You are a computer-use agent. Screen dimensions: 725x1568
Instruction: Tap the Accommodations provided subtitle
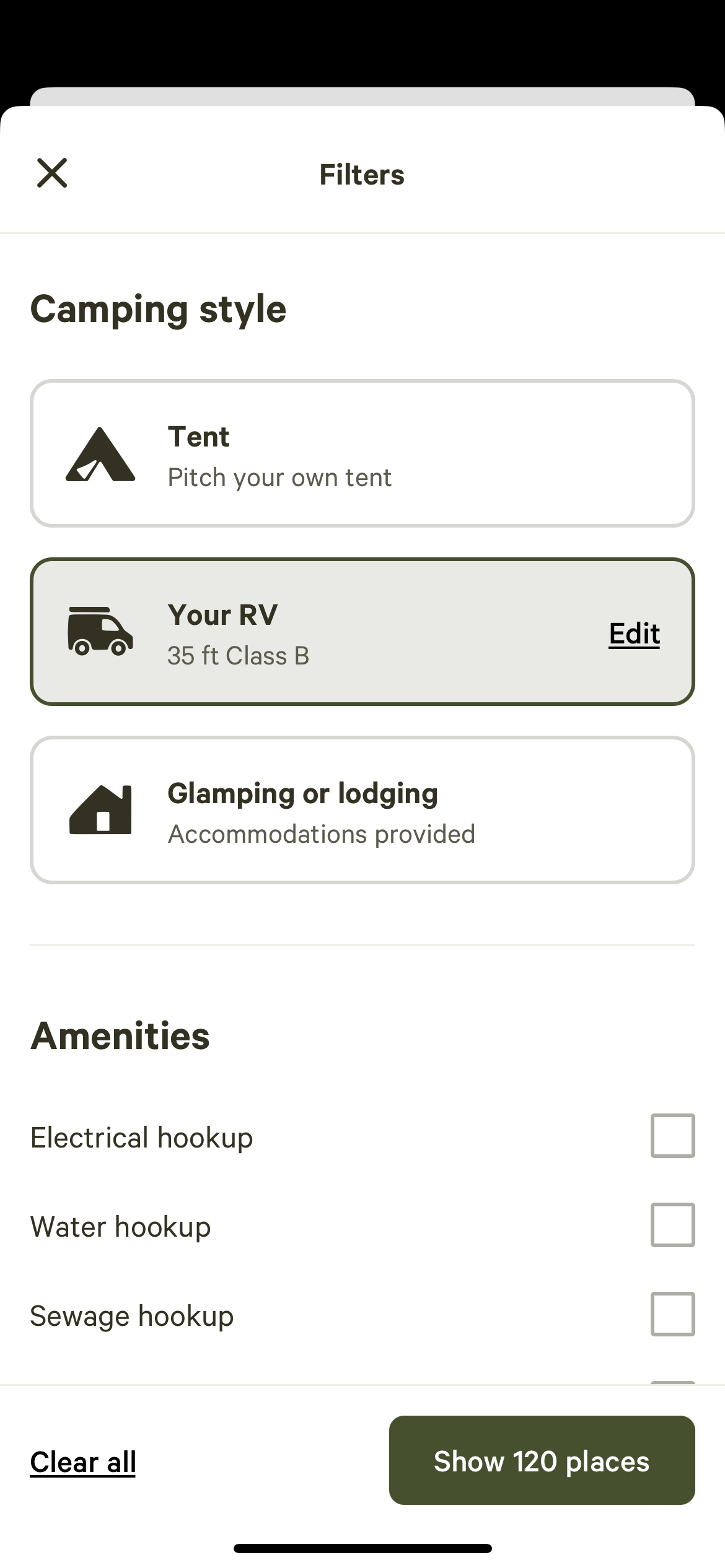pos(321,834)
